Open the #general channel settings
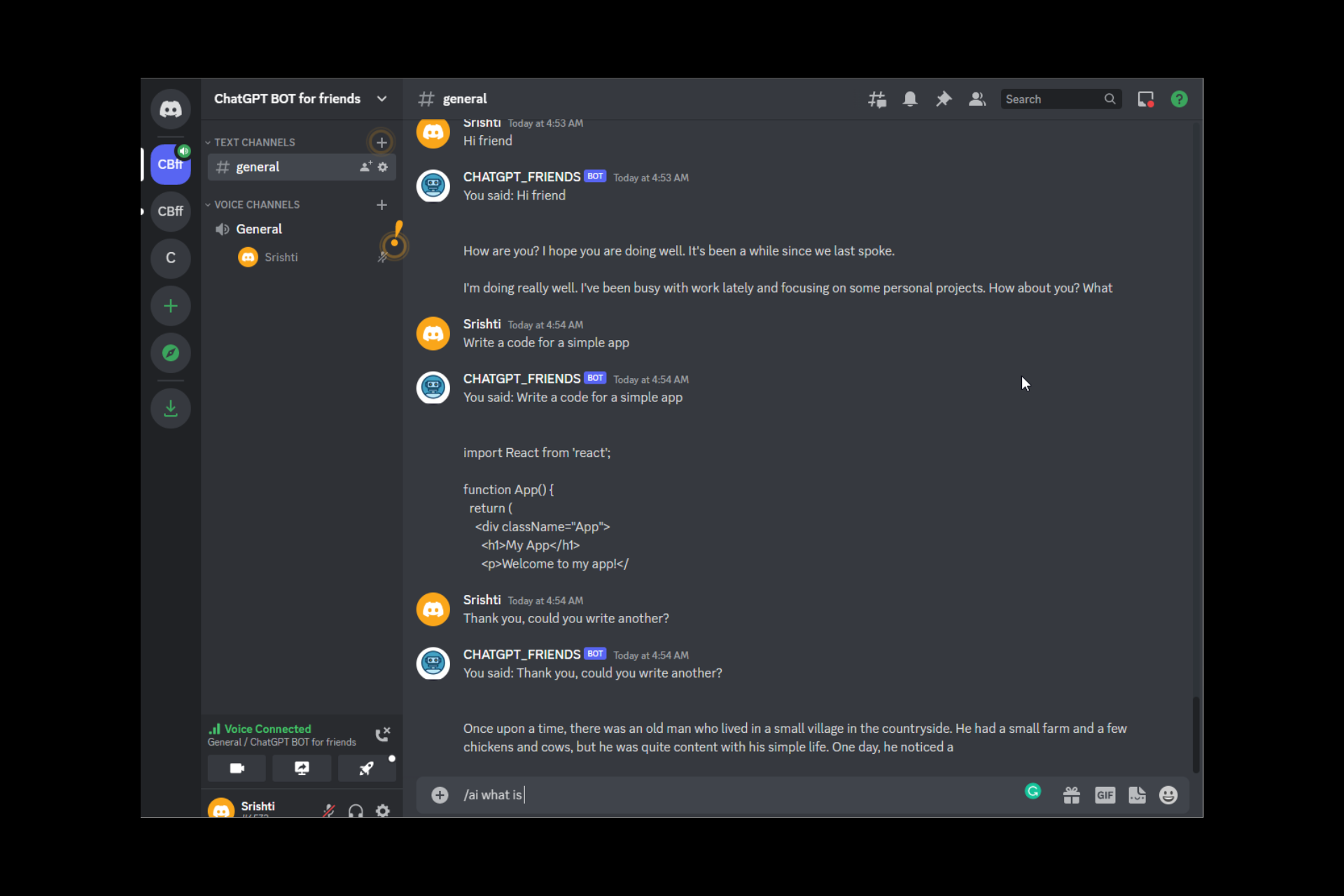Viewport: 1344px width, 896px height. point(384,167)
